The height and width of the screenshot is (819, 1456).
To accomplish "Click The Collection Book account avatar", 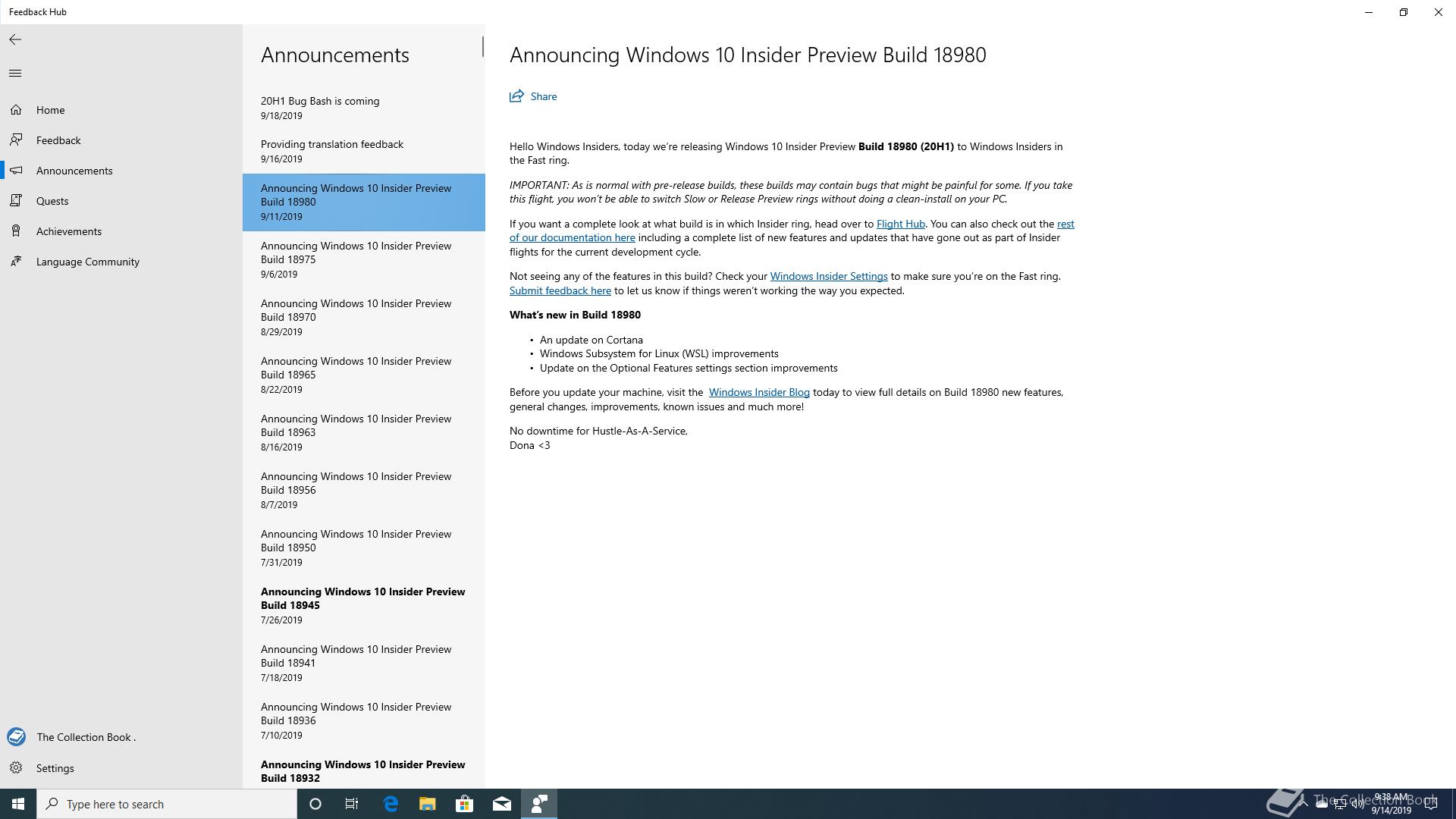I will click(x=16, y=737).
